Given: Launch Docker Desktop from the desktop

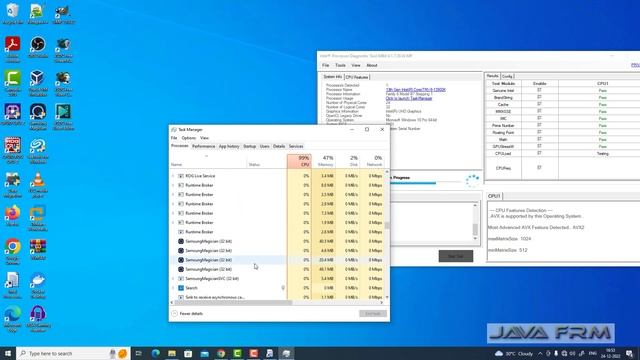Looking at the screenshot, I should 38,285.
